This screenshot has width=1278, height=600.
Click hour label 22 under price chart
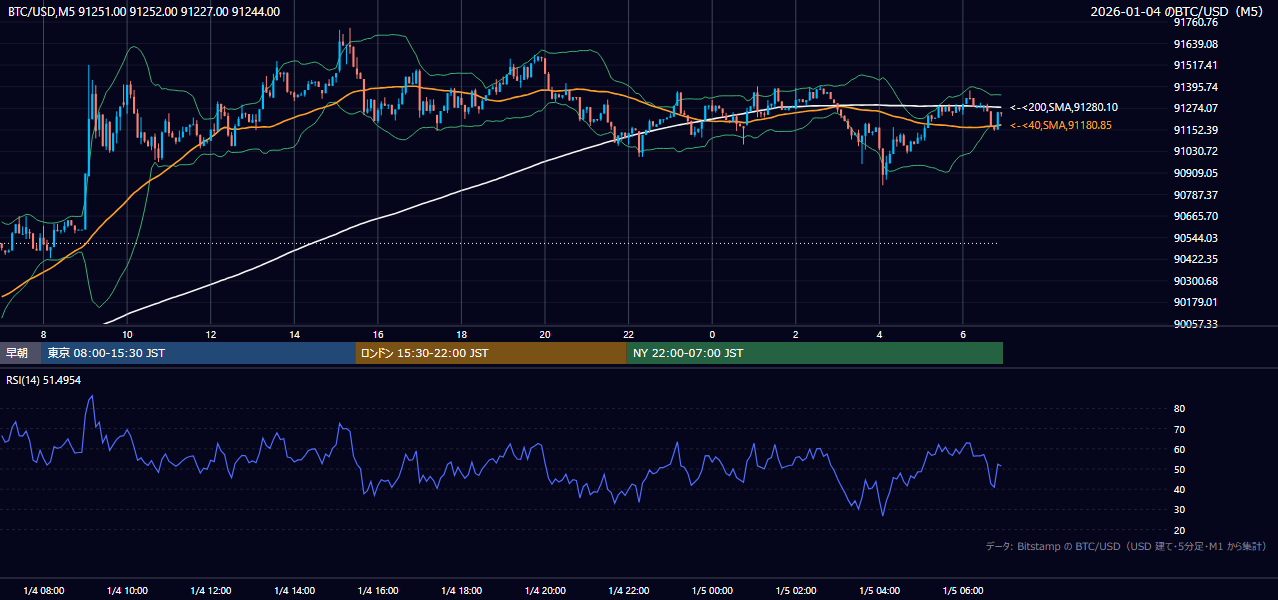[x=628, y=334]
